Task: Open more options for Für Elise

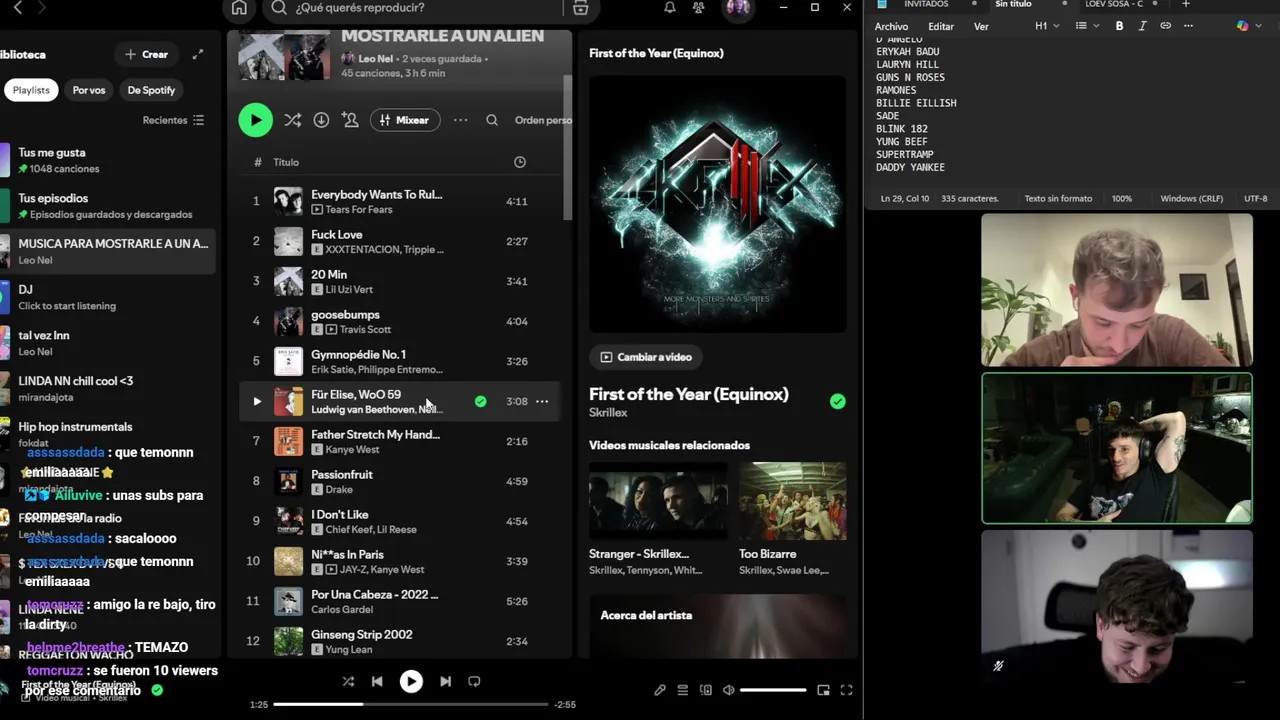Action: pos(542,401)
